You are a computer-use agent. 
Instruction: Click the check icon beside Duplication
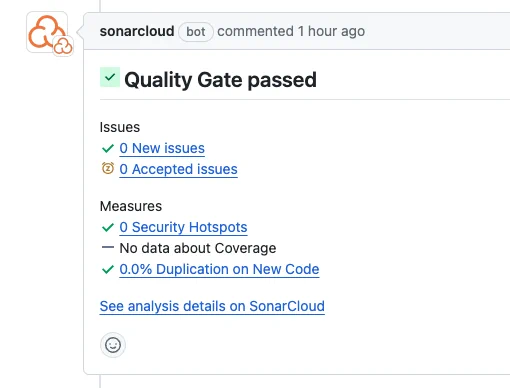coord(108,269)
